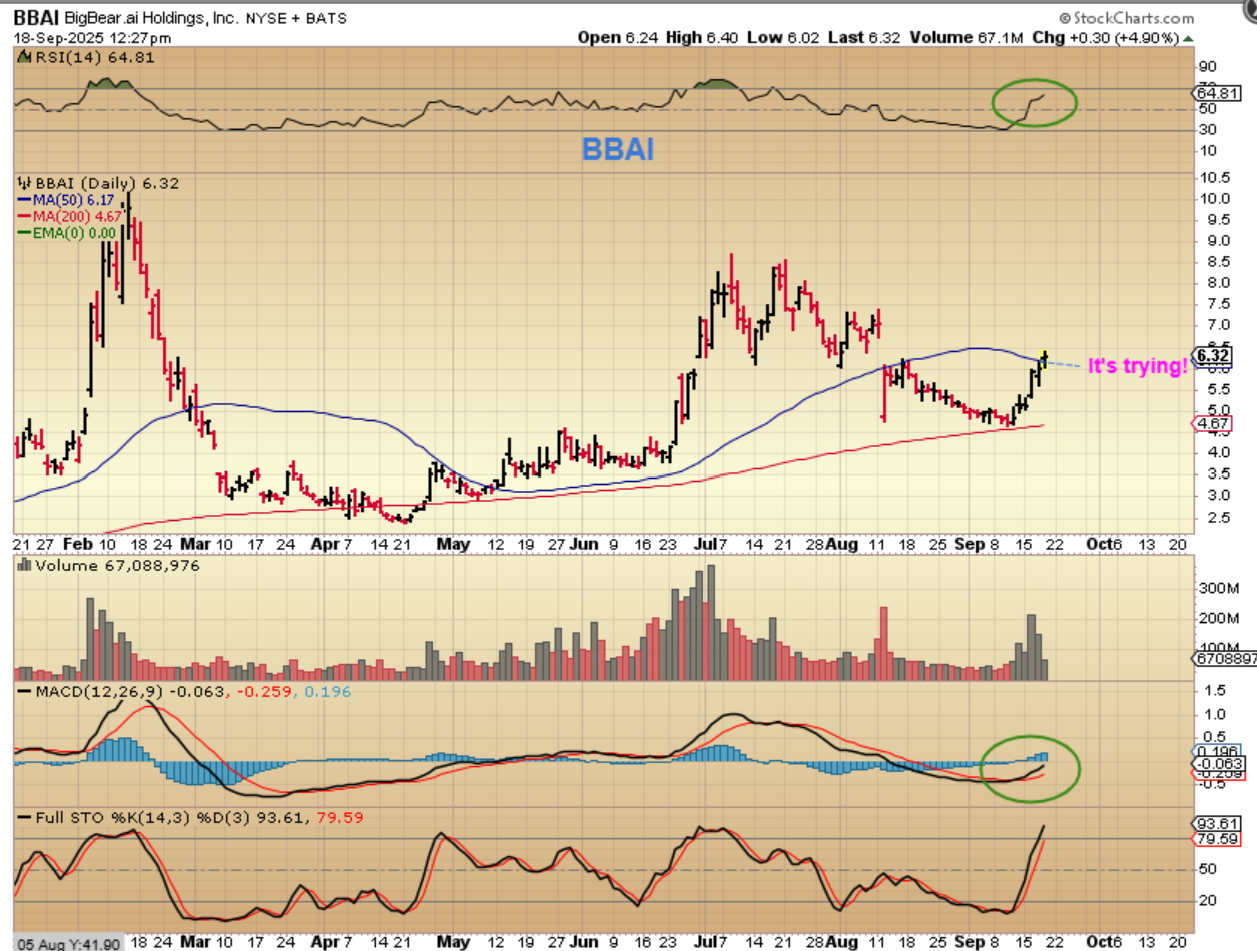Image resolution: width=1257 pixels, height=951 pixels.
Task: Click the 10.0 price axis label
Action: coord(1215,197)
